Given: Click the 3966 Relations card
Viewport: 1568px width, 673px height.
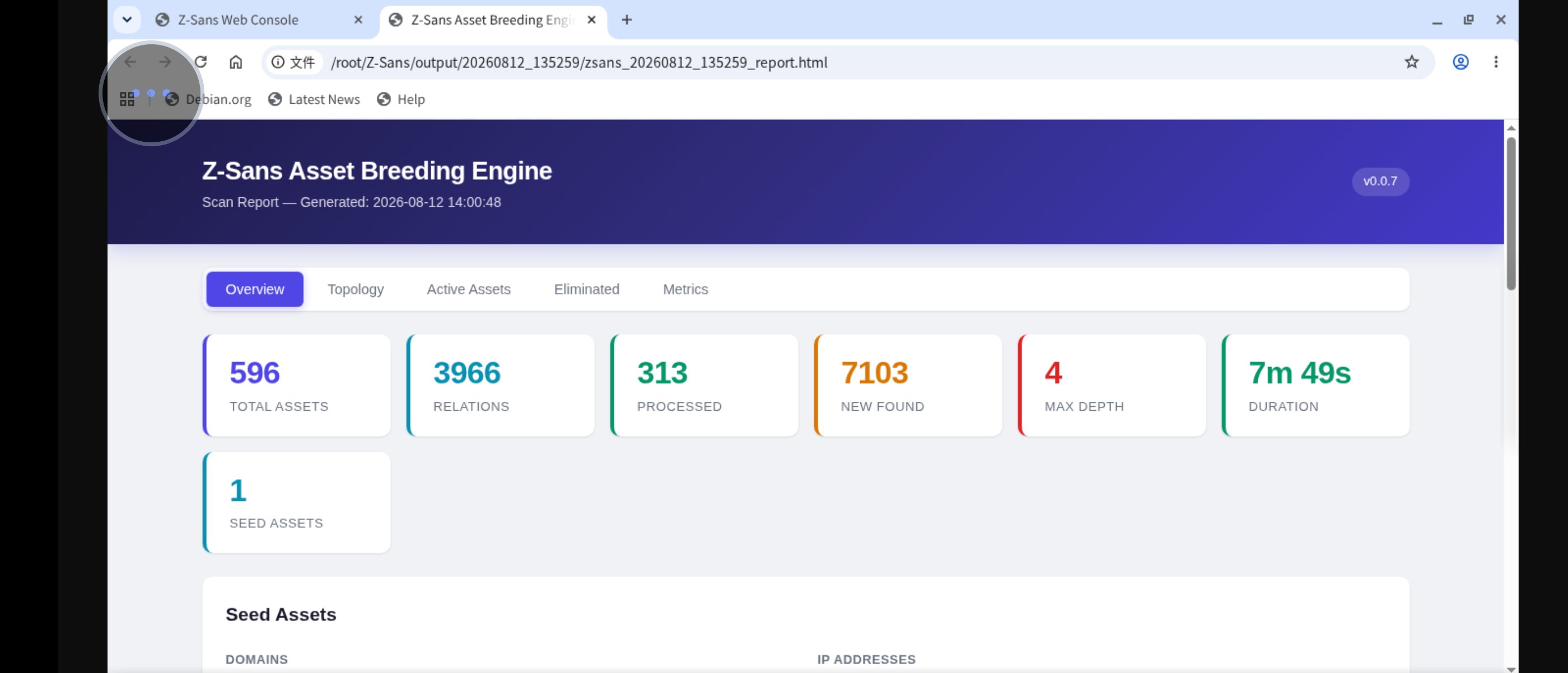Looking at the screenshot, I should point(500,385).
